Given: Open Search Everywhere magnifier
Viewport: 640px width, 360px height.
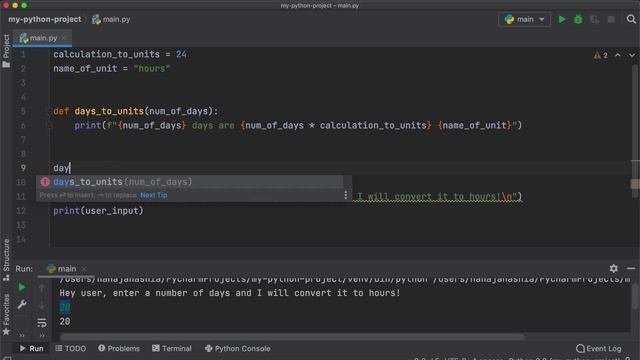Looking at the screenshot, I should click(x=631, y=19).
